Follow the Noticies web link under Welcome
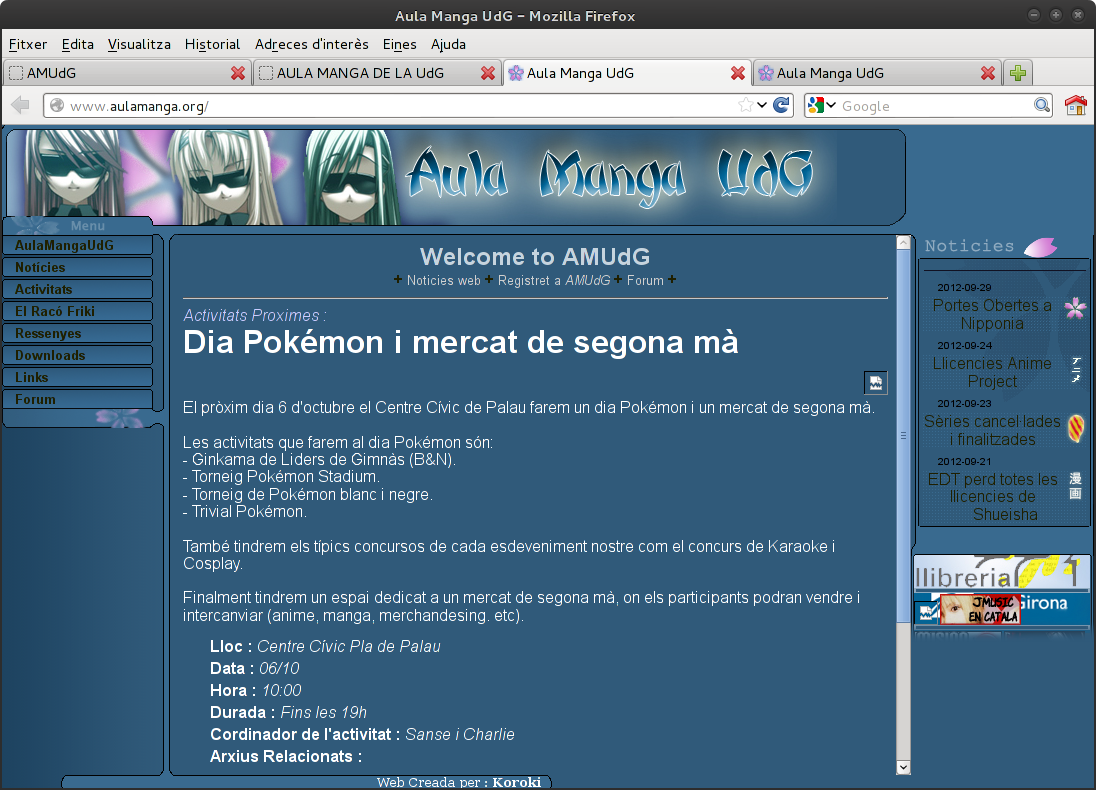This screenshot has height=790, width=1096. coord(444,280)
